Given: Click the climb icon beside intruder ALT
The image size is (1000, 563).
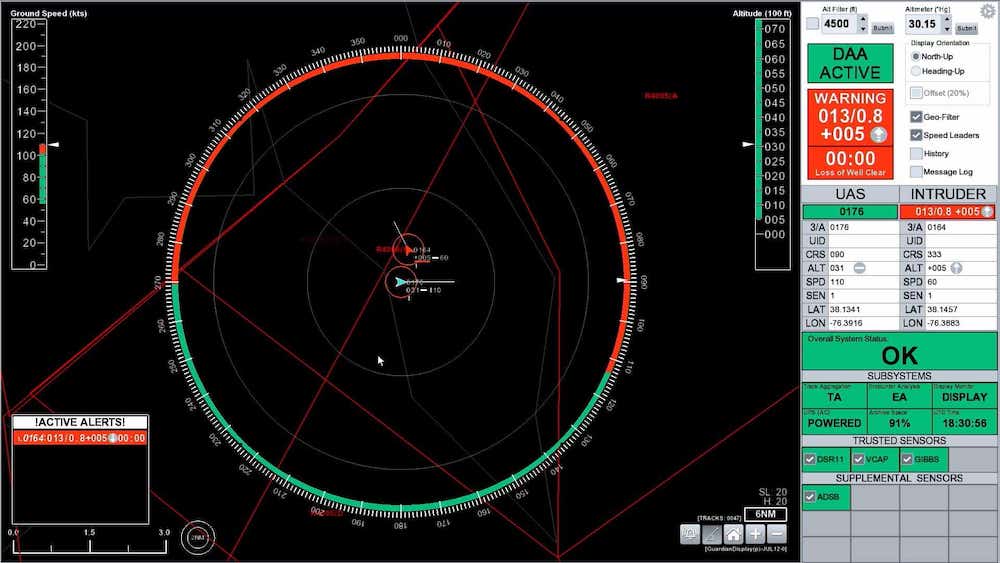Looking at the screenshot, I should pos(956,268).
